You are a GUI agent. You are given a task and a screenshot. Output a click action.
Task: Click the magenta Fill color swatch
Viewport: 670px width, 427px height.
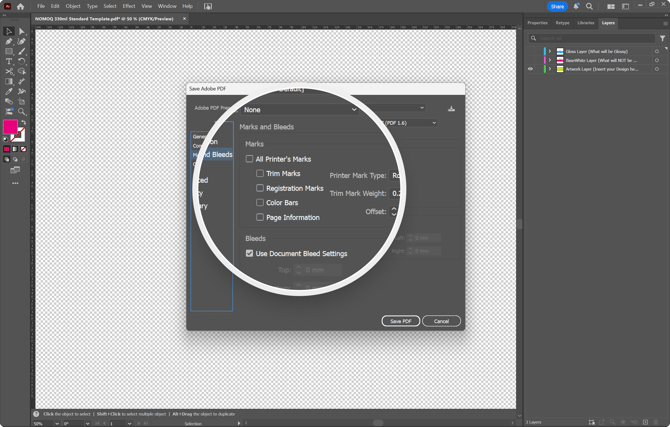point(10,128)
